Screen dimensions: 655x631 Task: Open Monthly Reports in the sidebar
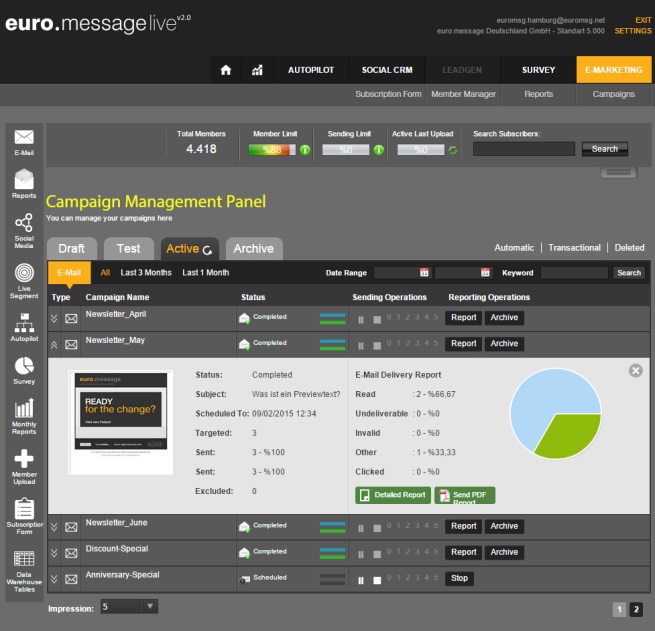click(x=24, y=417)
